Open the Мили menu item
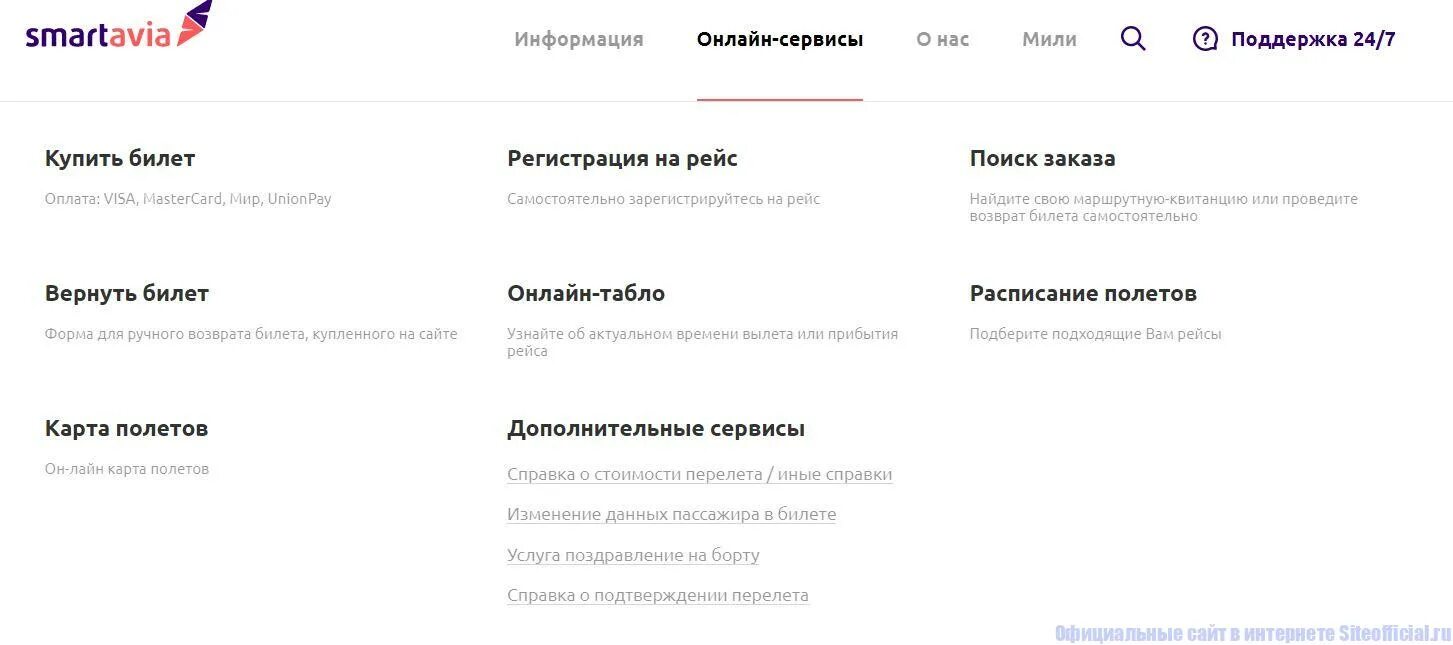Image resolution: width=1453 pixels, height=645 pixels. pyautogui.click(x=1049, y=39)
